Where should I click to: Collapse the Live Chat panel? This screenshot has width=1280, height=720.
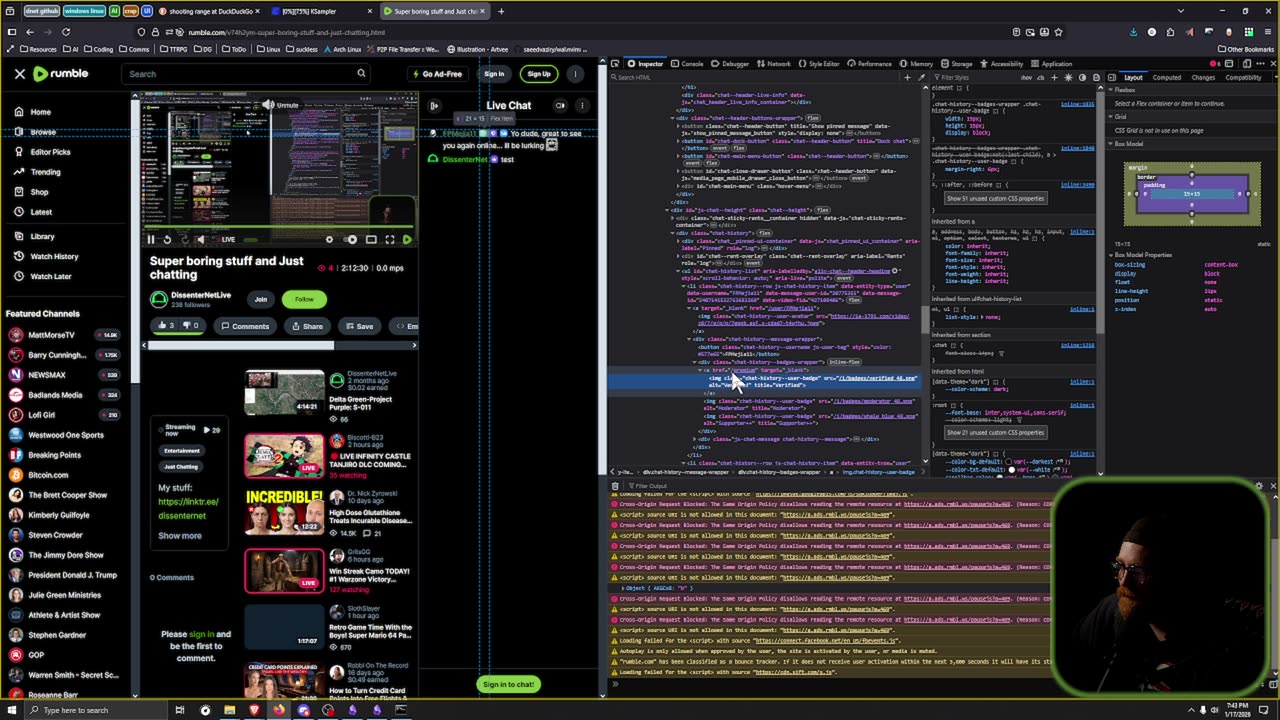434,105
